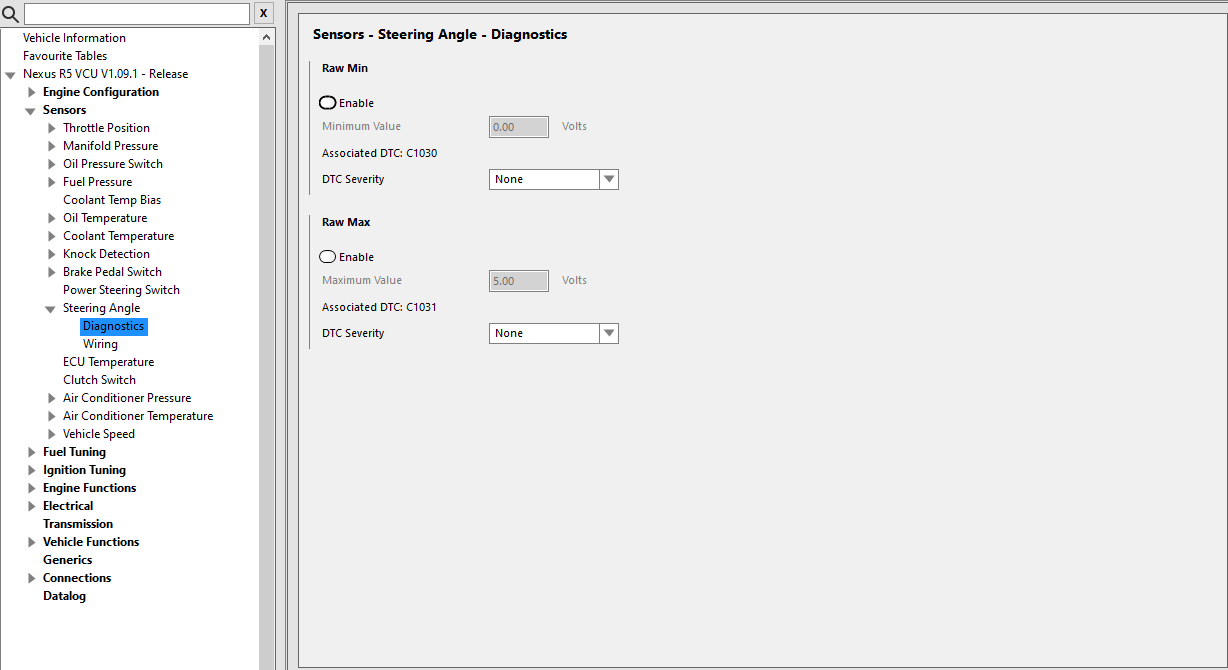
Task: Expand Oil Temperature arrow
Action: [52, 218]
